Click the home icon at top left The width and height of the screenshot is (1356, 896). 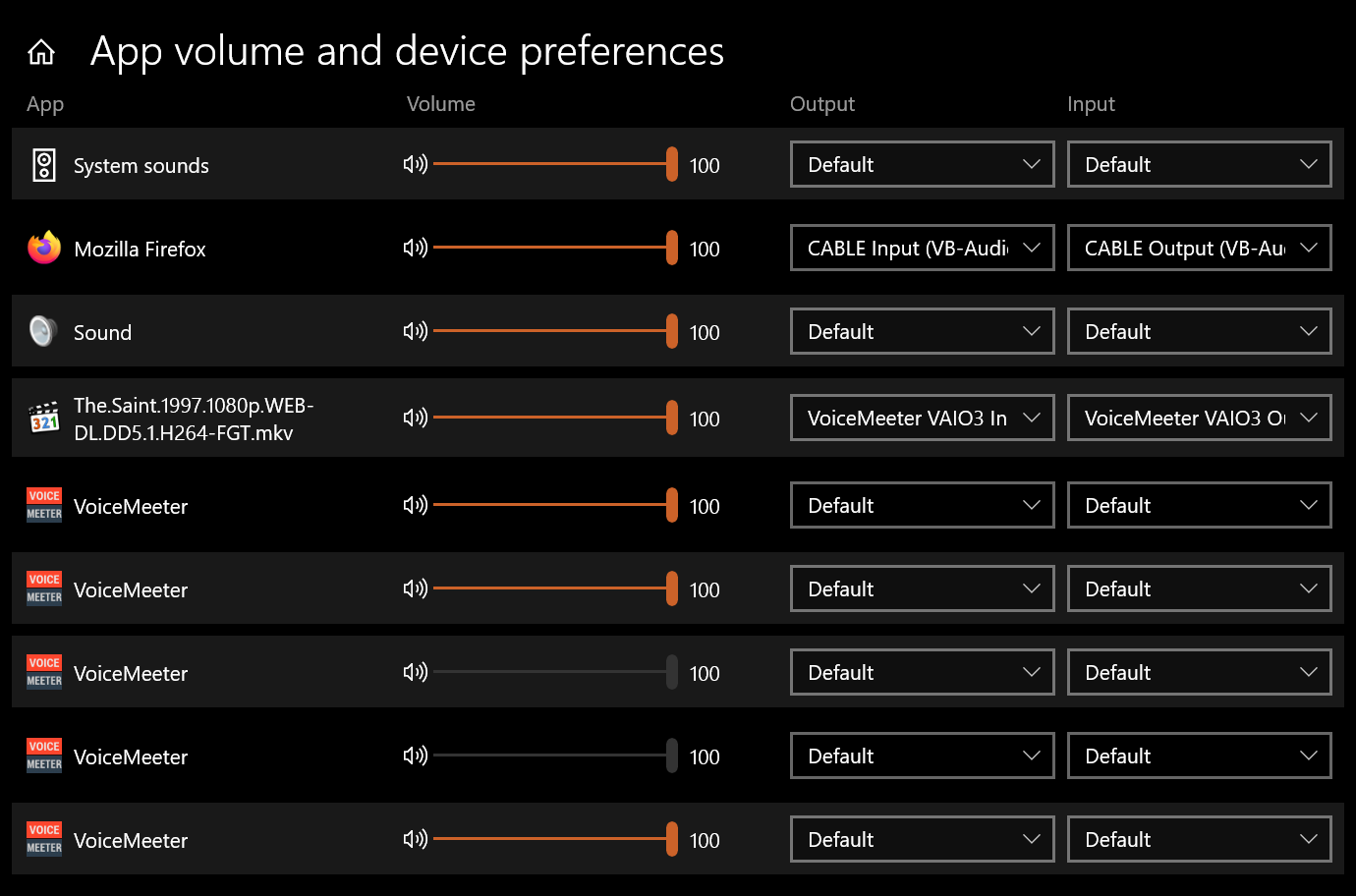(41, 52)
